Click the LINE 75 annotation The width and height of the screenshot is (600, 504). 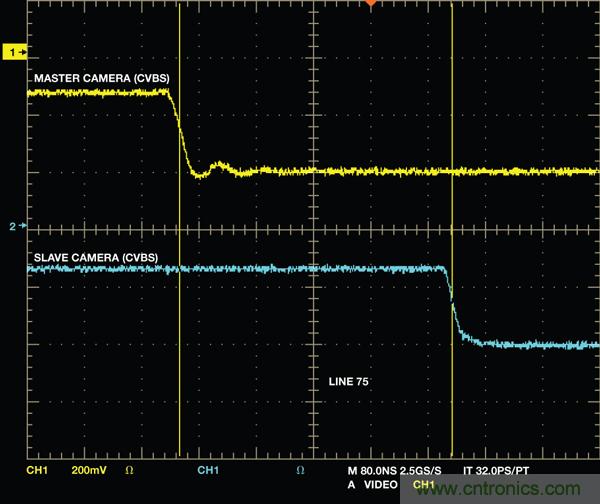[x=350, y=382]
